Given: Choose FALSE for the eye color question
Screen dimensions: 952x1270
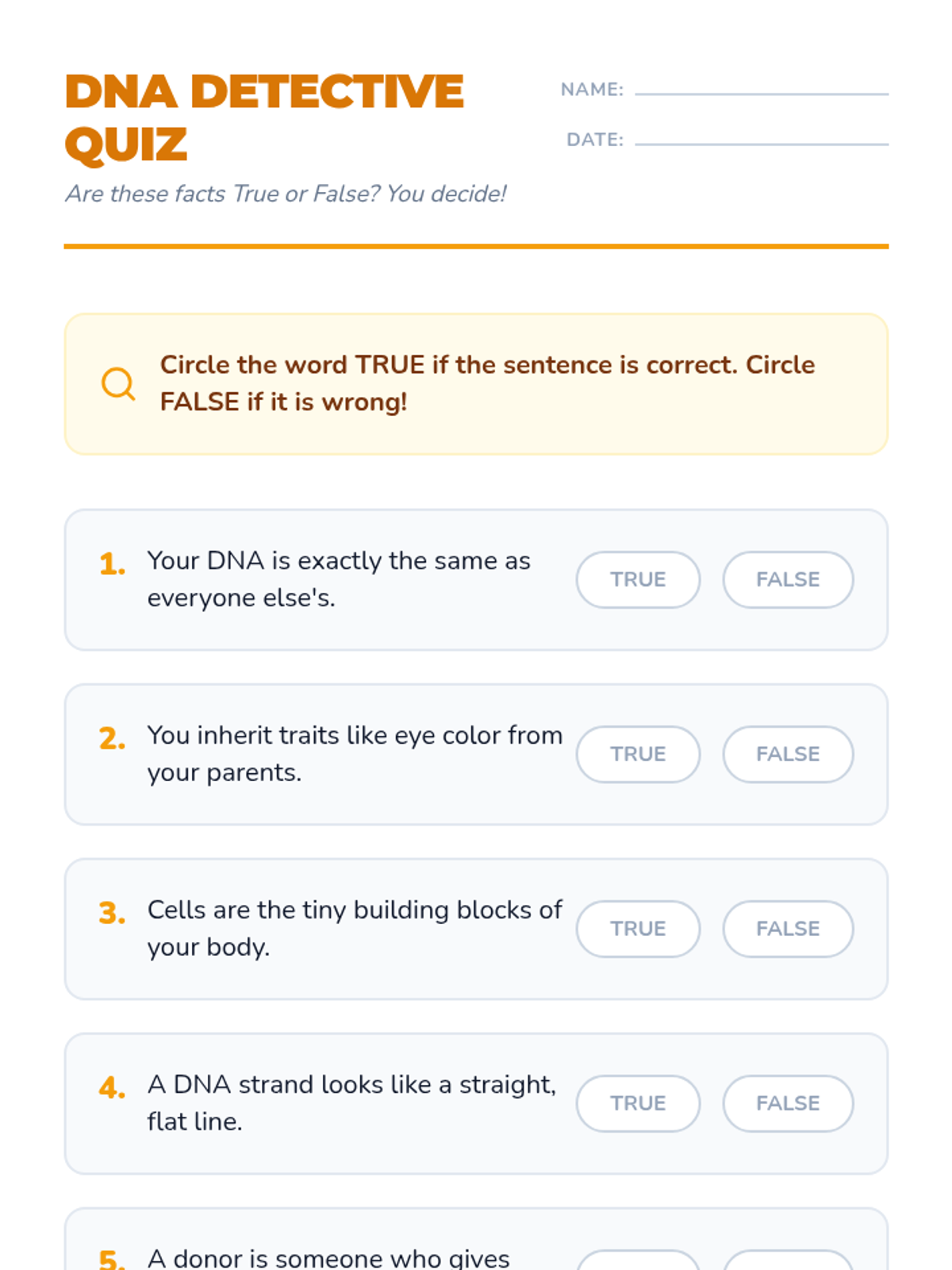Looking at the screenshot, I should (788, 754).
